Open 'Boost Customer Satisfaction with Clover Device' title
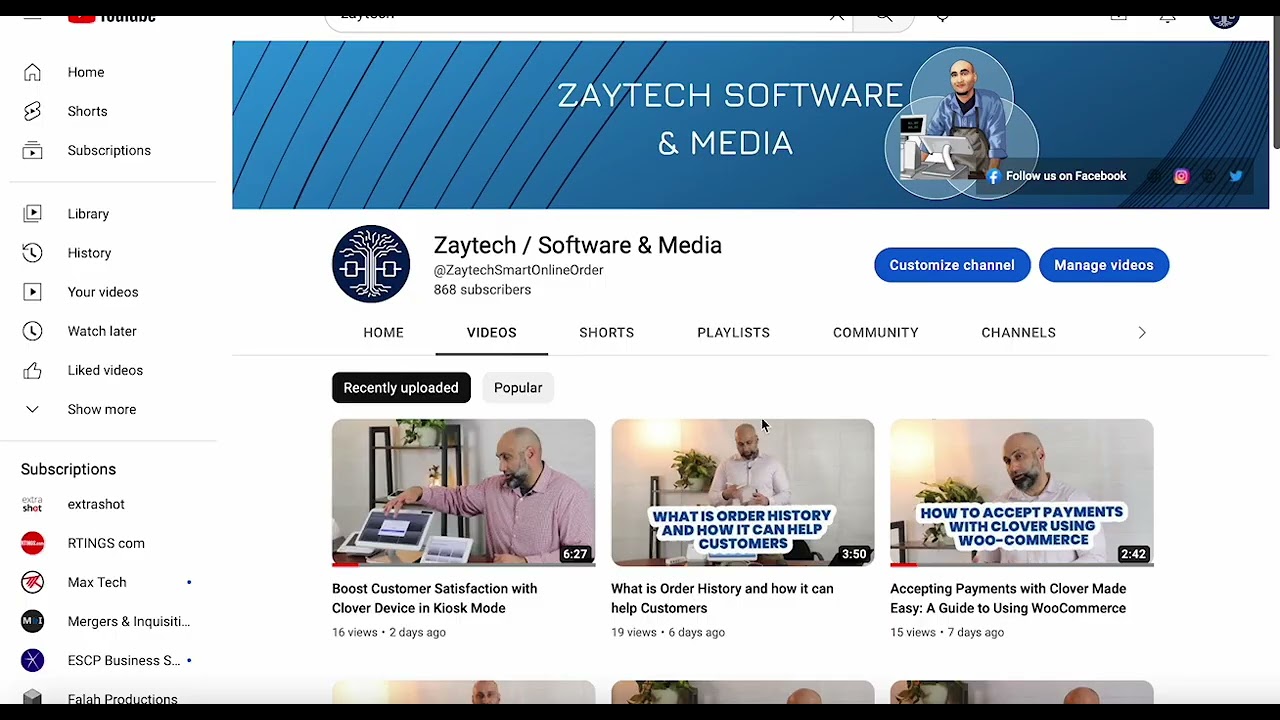Viewport: 1280px width, 720px height. tap(434, 598)
